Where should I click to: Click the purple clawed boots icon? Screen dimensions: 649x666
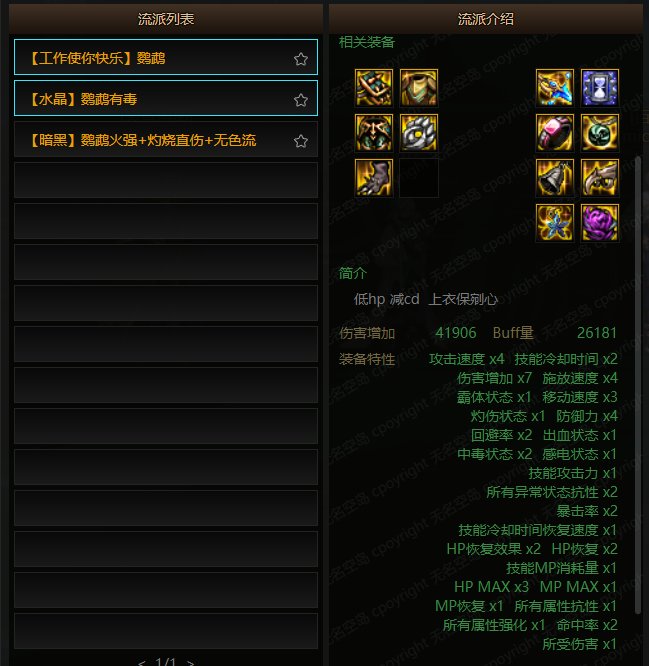(374, 178)
